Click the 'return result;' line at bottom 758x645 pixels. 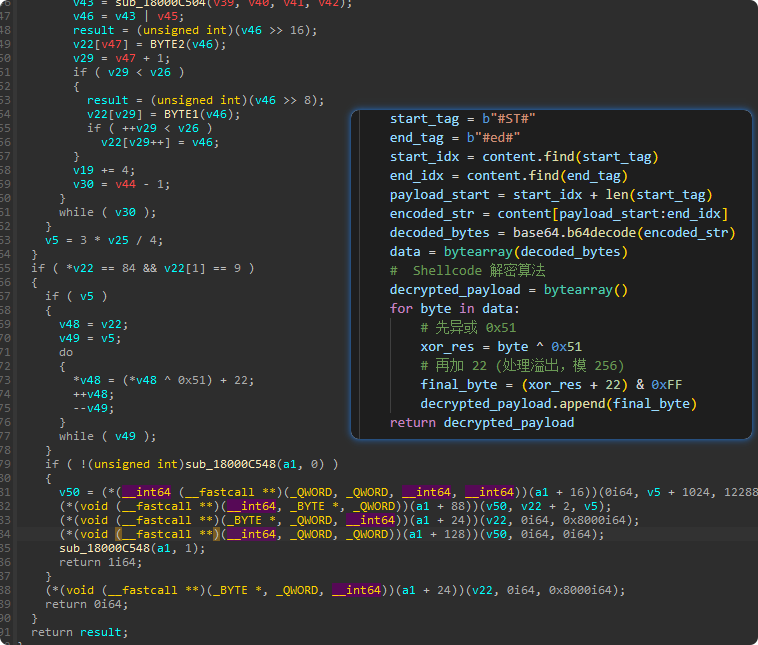click(79, 632)
